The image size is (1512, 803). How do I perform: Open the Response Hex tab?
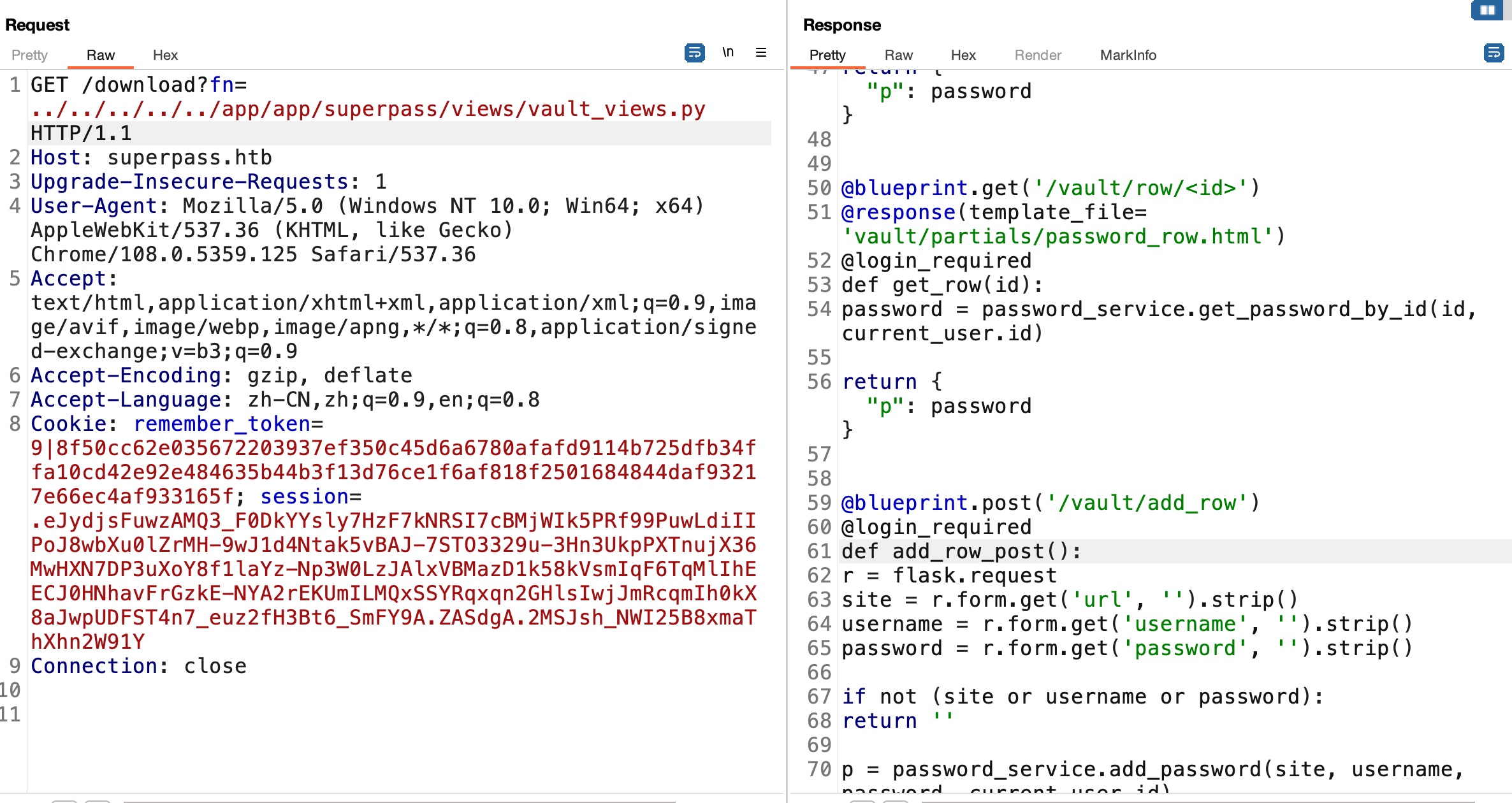[963, 55]
